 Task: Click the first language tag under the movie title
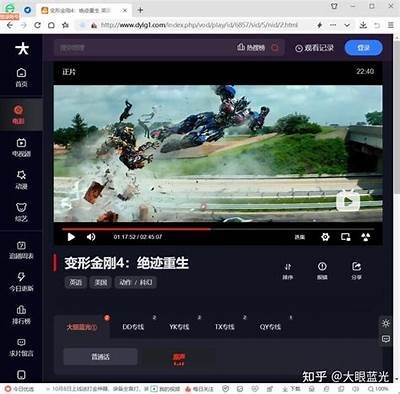[76, 282]
